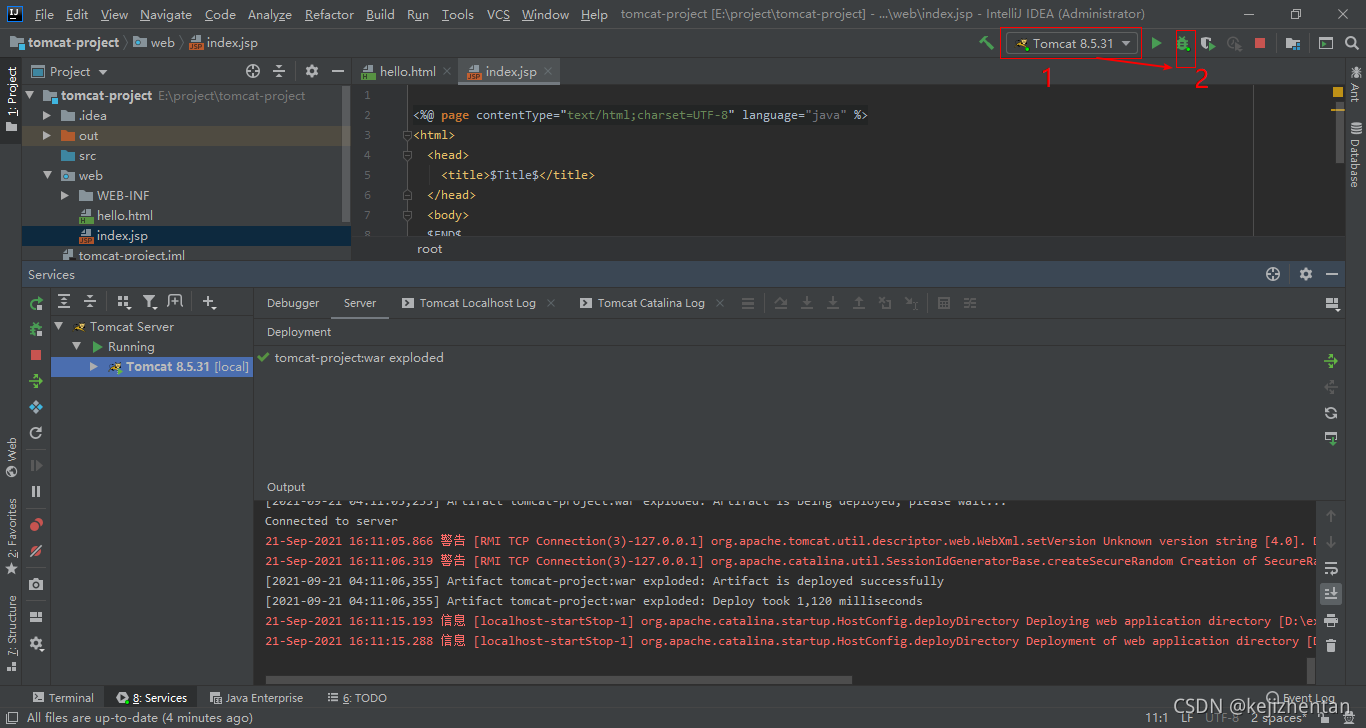Hide the Services panel with minus icon
The image size is (1366, 728).
1331,274
